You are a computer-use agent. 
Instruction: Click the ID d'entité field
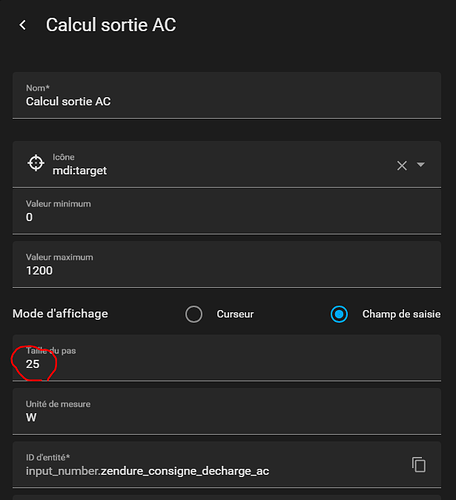click(x=227, y=465)
